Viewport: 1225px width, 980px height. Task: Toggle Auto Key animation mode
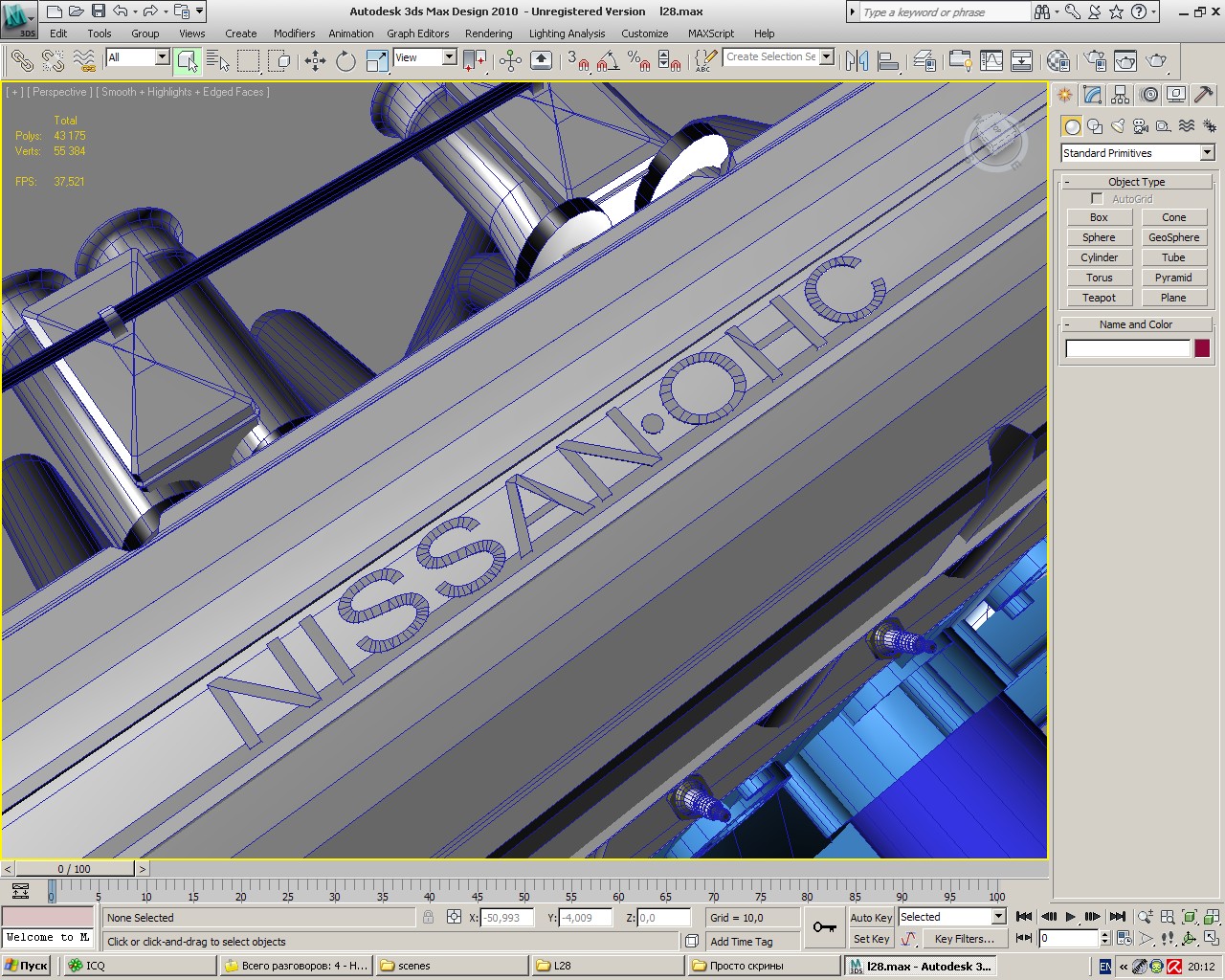pyautogui.click(x=871, y=917)
